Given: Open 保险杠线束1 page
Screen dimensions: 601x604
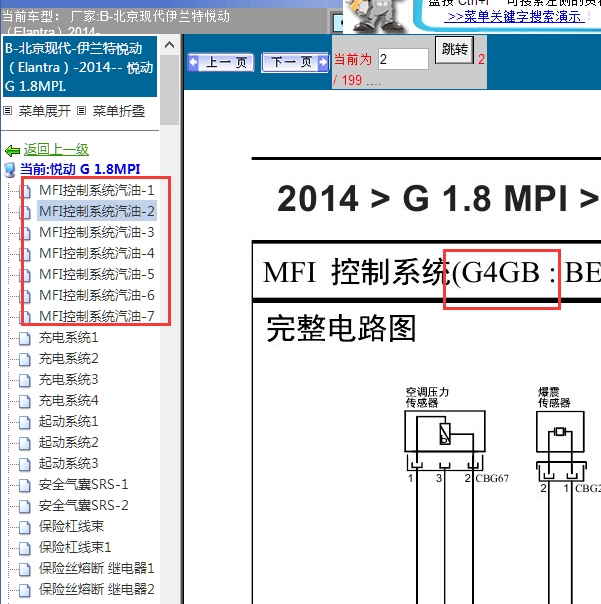Looking at the screenshot, I should tap(75, 547).
